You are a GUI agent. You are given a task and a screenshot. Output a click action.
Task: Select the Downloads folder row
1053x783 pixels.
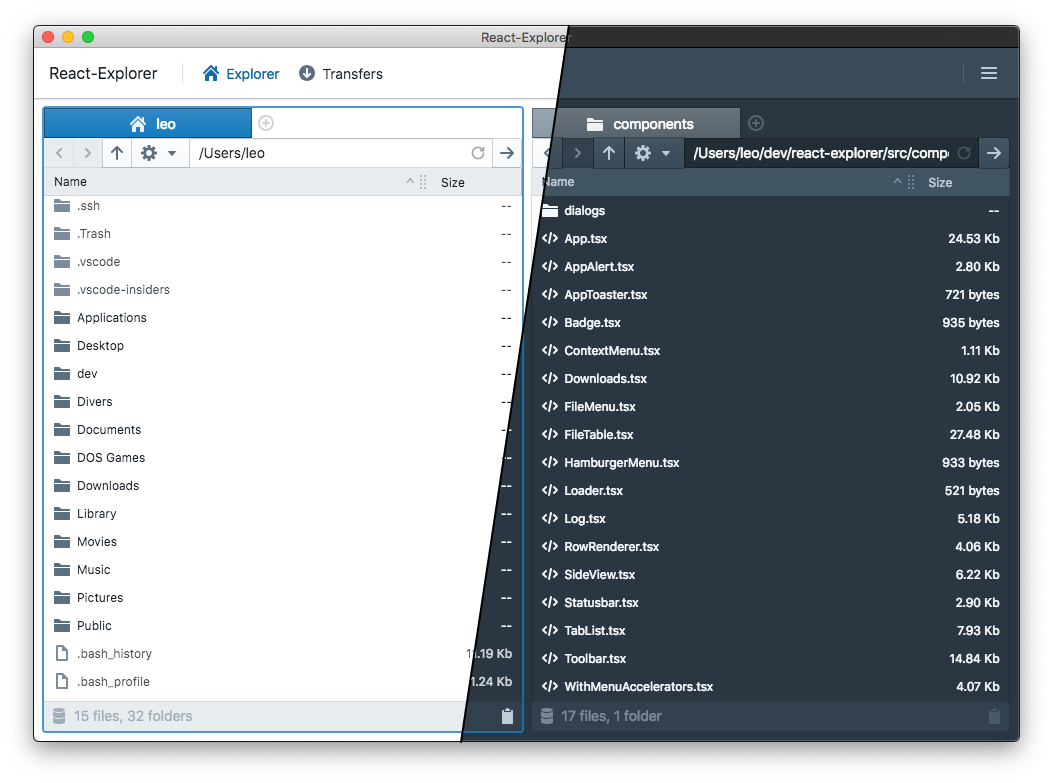pyautogui.click(x=106, y=485)
